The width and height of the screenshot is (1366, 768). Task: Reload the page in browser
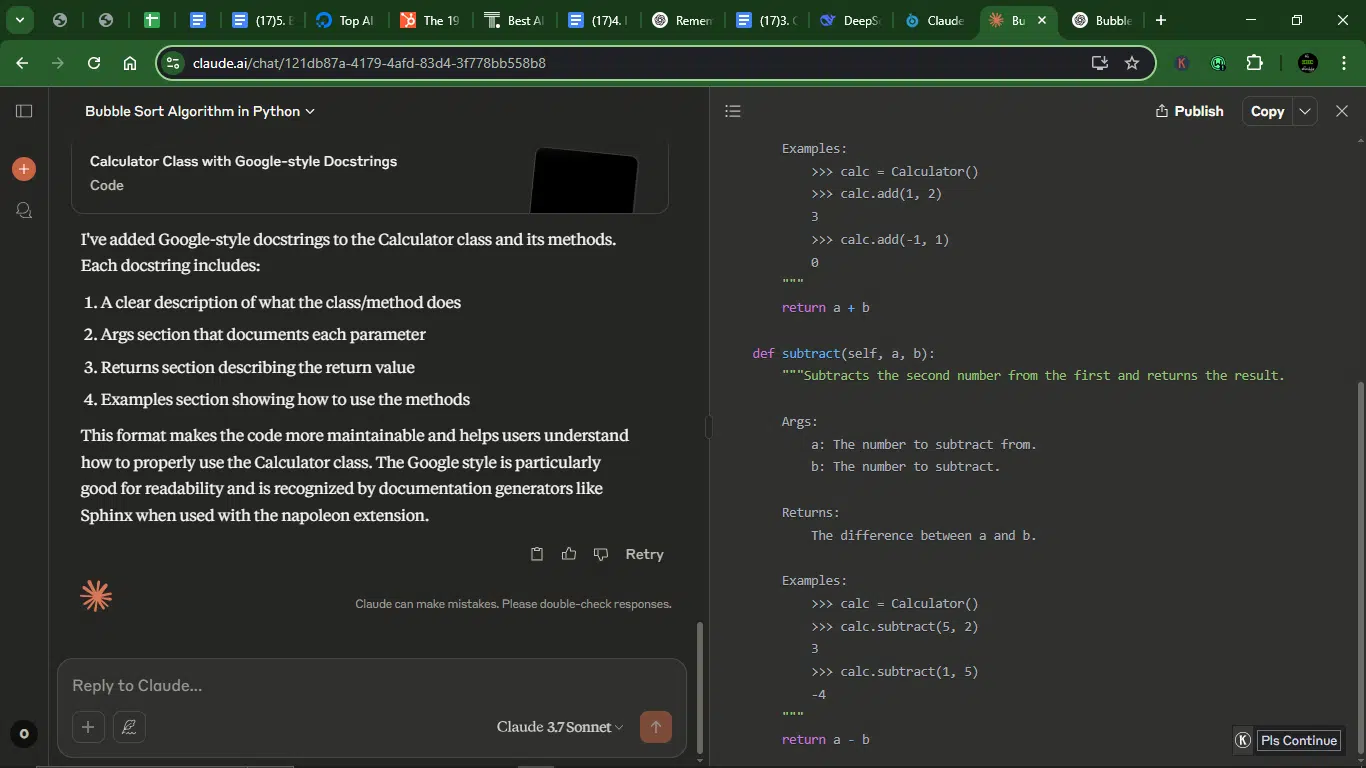(94, 63)
